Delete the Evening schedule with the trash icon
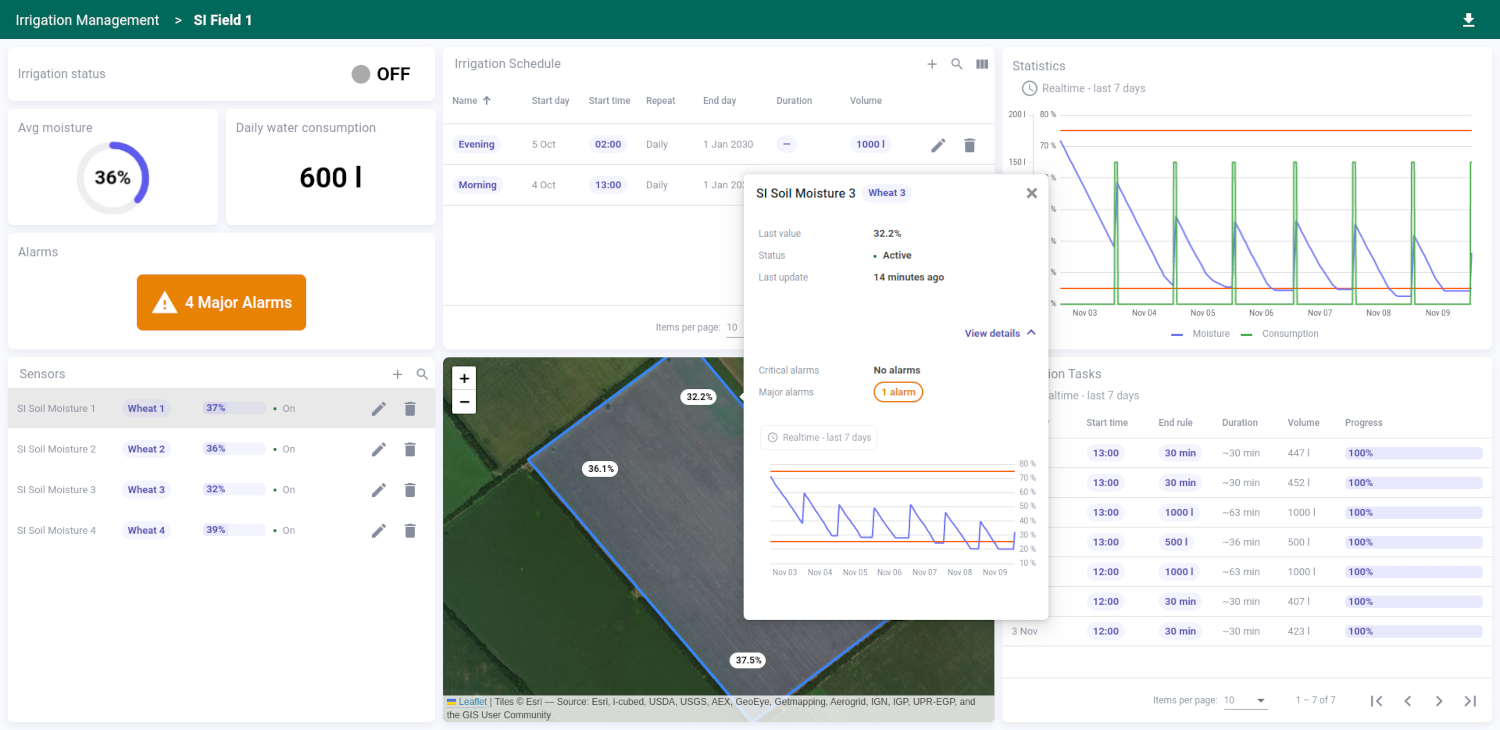The height and width of the screenshot is (730, 1500). pos(969,144)
